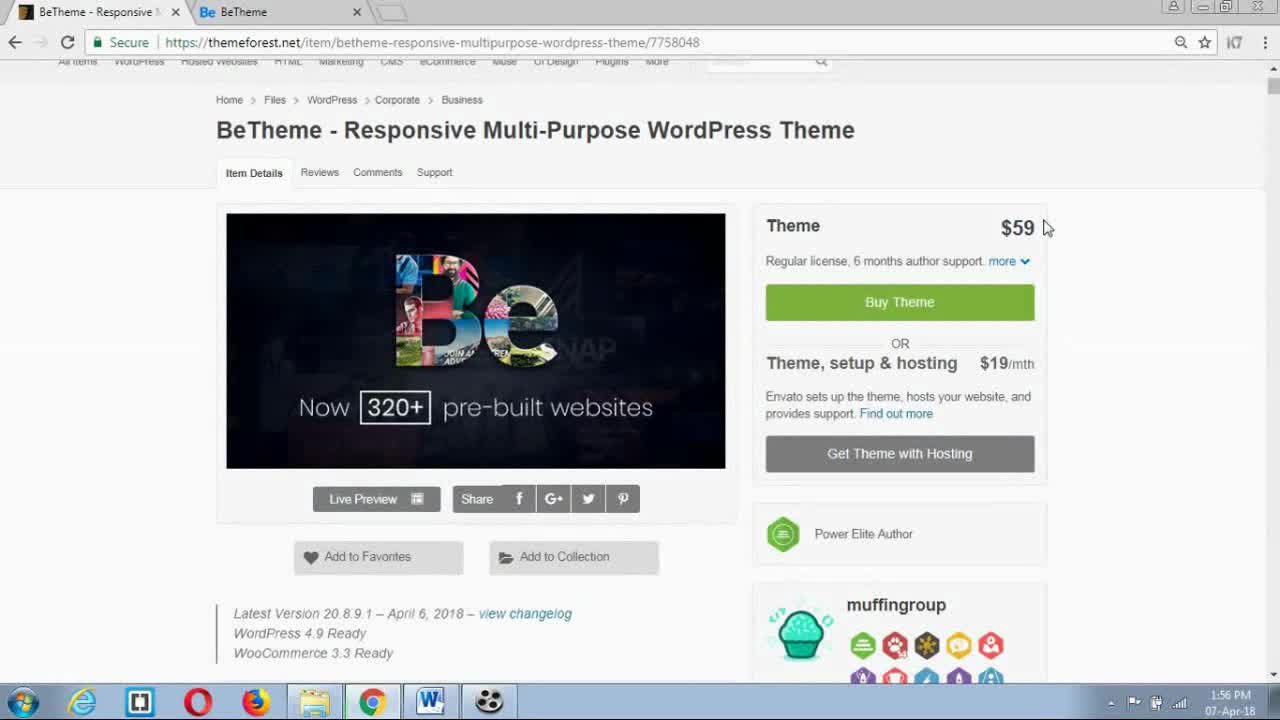This screenshot has width=1280, height=720.
Task: Open a new browser tab
Action: pyautogui.click(x=391, y=12)
